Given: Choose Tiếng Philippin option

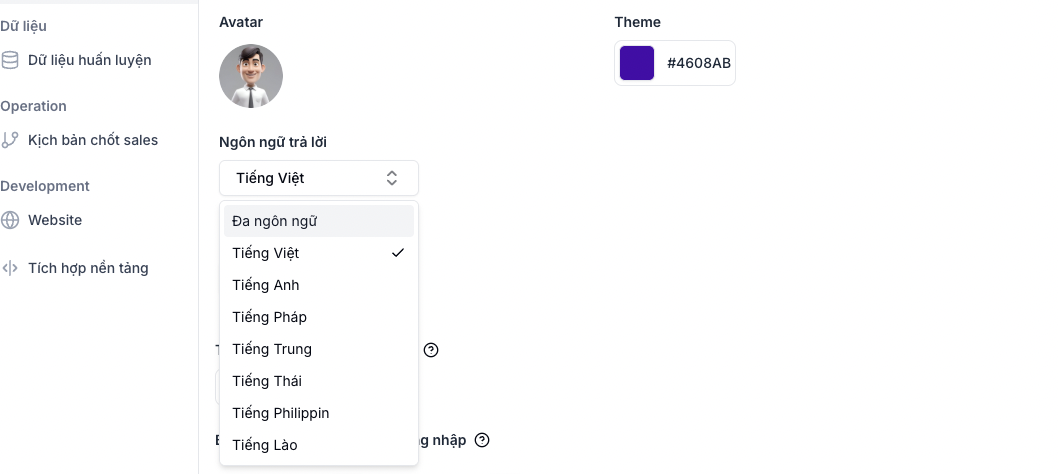Looking at the screenshot, I should pos(281,413).
